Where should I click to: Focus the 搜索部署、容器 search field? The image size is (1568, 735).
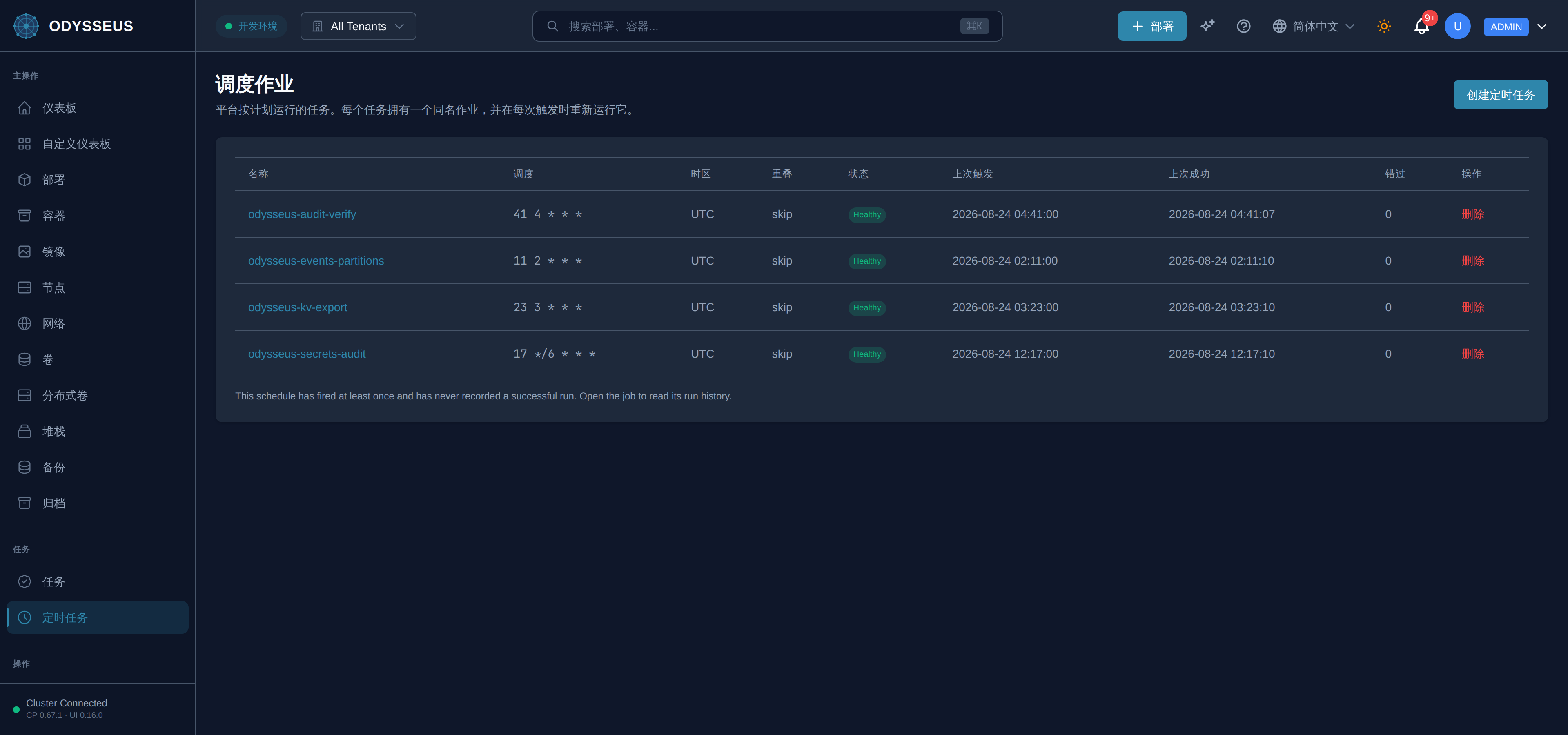coord(767,26)
